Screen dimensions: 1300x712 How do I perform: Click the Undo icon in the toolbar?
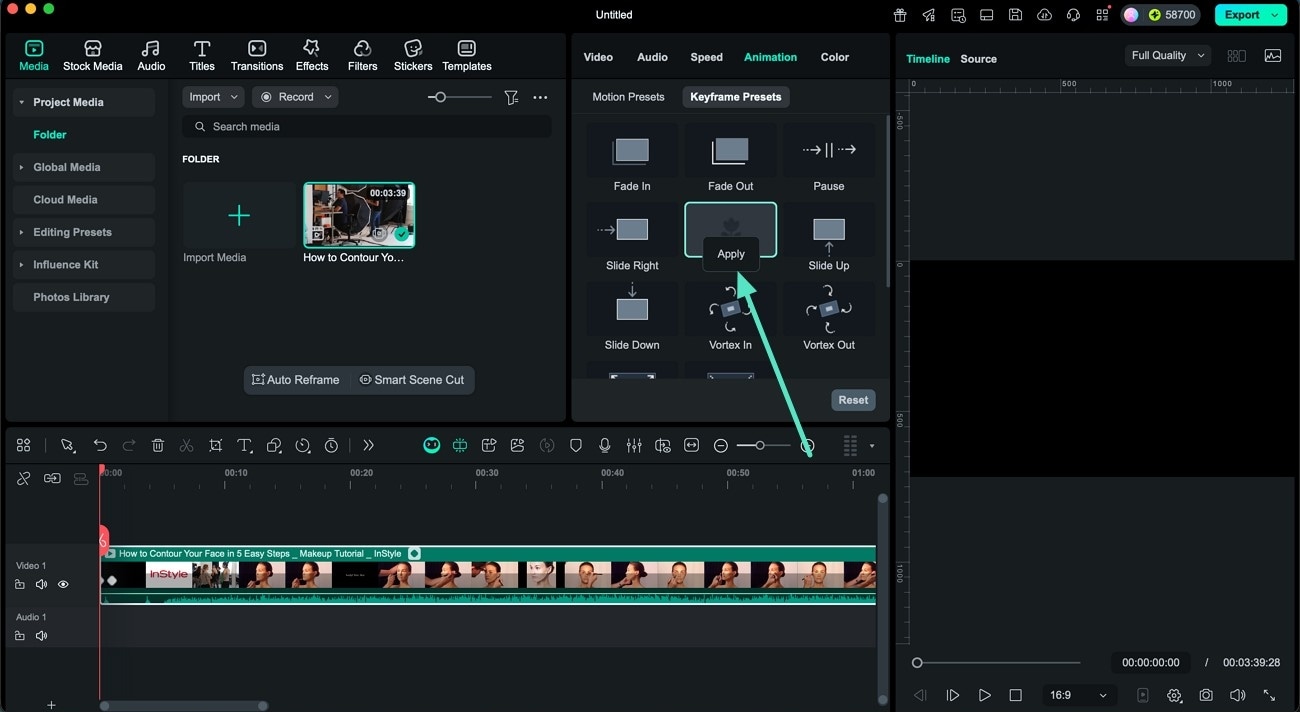point(100,445)
